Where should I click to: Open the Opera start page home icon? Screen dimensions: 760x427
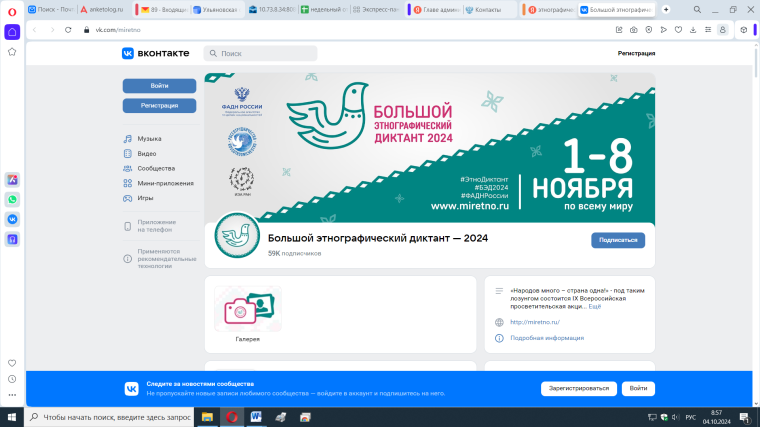[x=12, y=32]
